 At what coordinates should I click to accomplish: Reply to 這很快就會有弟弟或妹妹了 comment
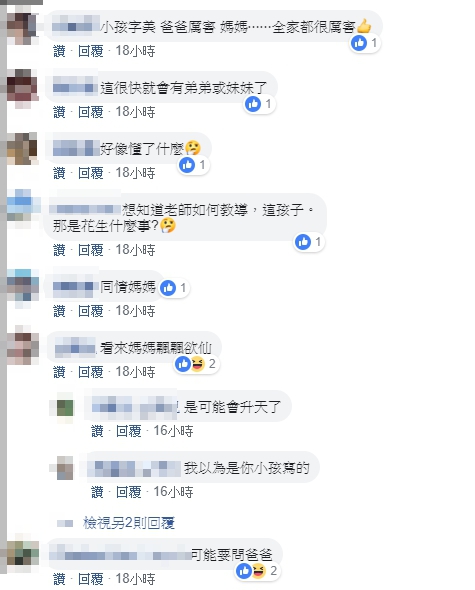(90, 112)
